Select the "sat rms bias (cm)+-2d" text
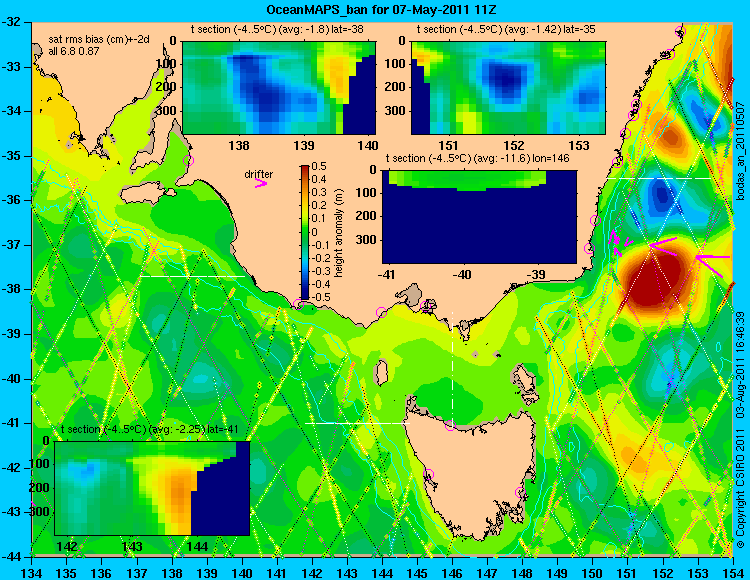The image size is (750, 580). 99,39
